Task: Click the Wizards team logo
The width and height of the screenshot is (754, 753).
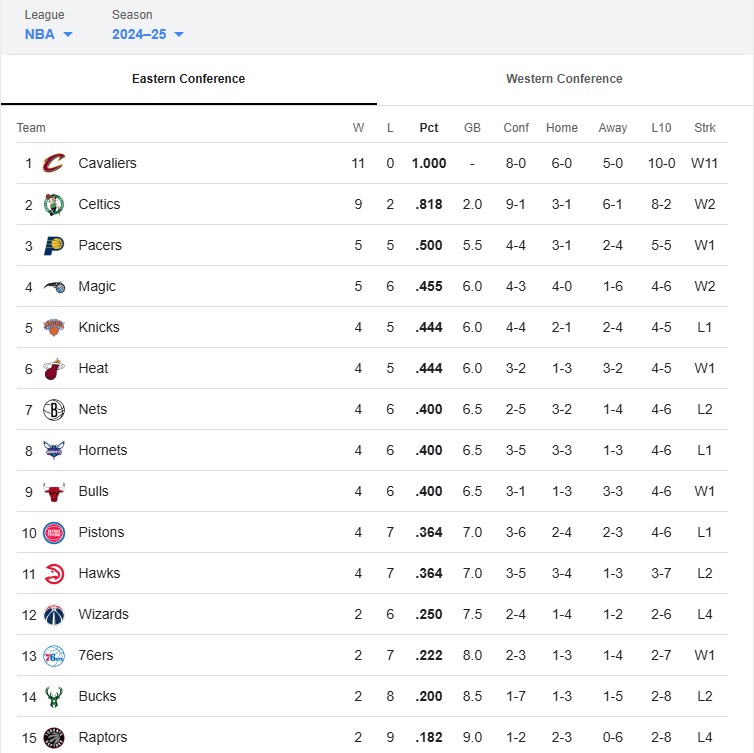Action: (54, 615)
